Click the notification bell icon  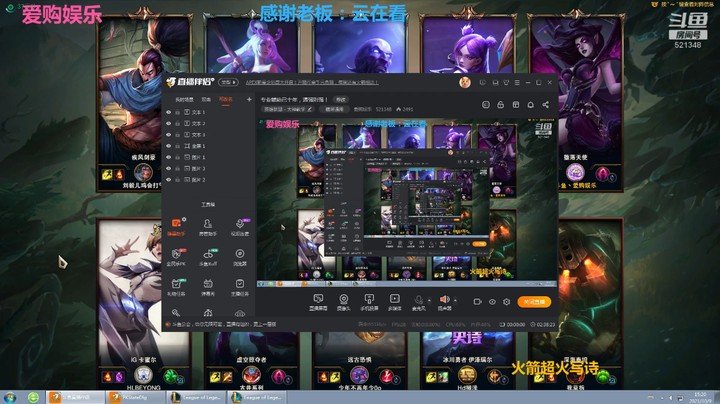(x=530, y=105)
